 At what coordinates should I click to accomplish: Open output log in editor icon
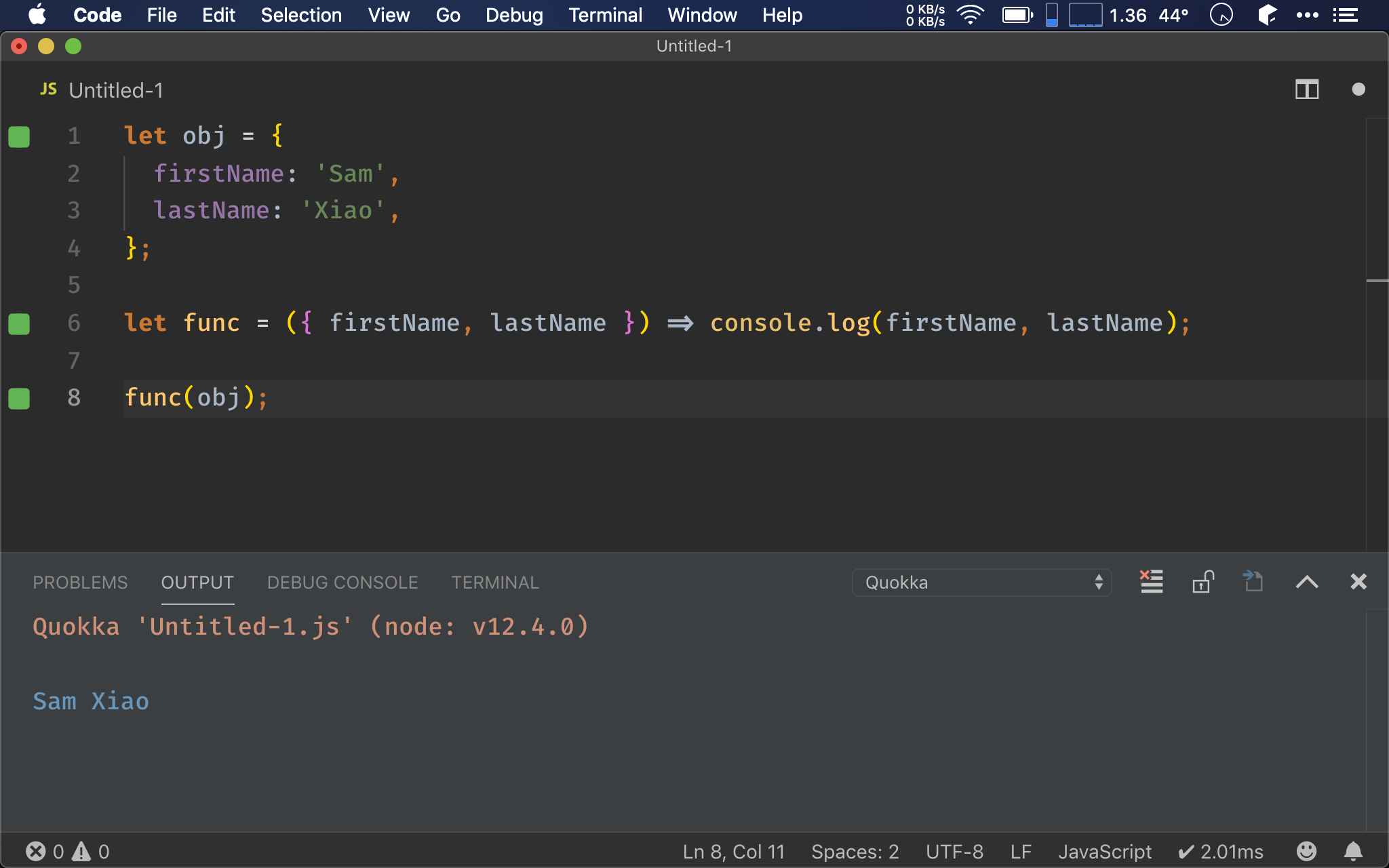coord(1253,582)
